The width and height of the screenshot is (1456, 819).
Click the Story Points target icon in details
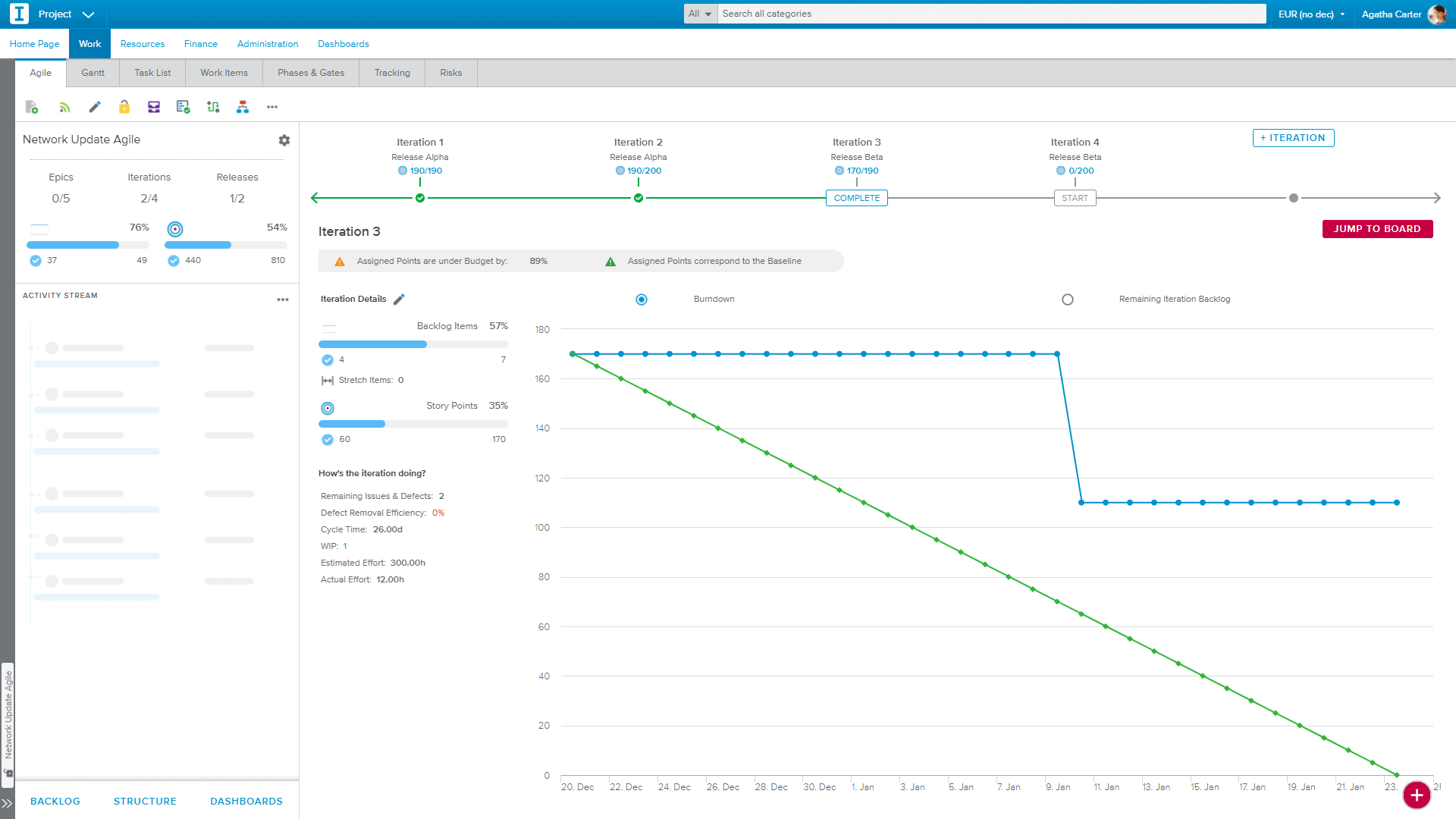[328, 408]
